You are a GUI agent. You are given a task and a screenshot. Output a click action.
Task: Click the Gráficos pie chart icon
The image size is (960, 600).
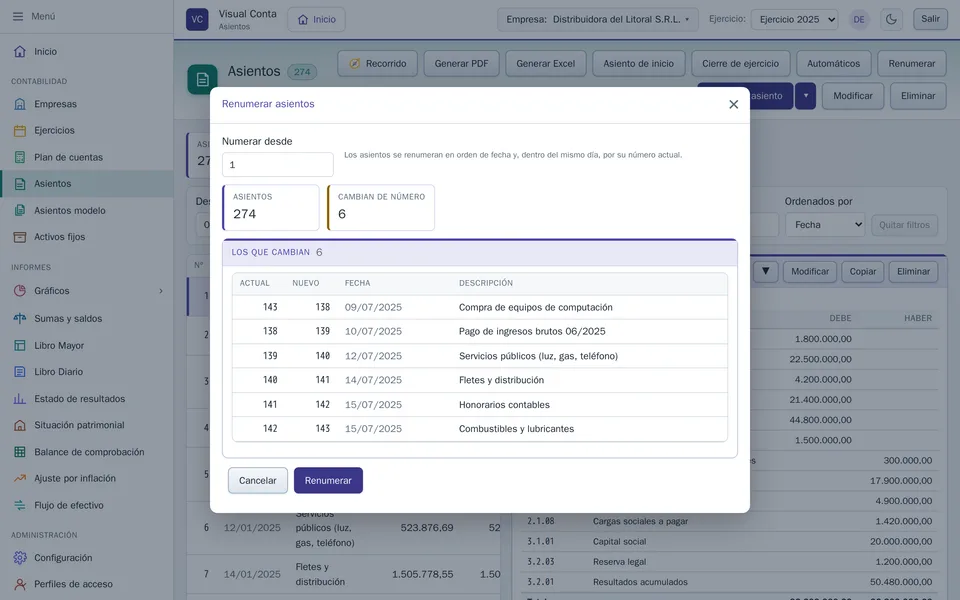click(20, 291)
